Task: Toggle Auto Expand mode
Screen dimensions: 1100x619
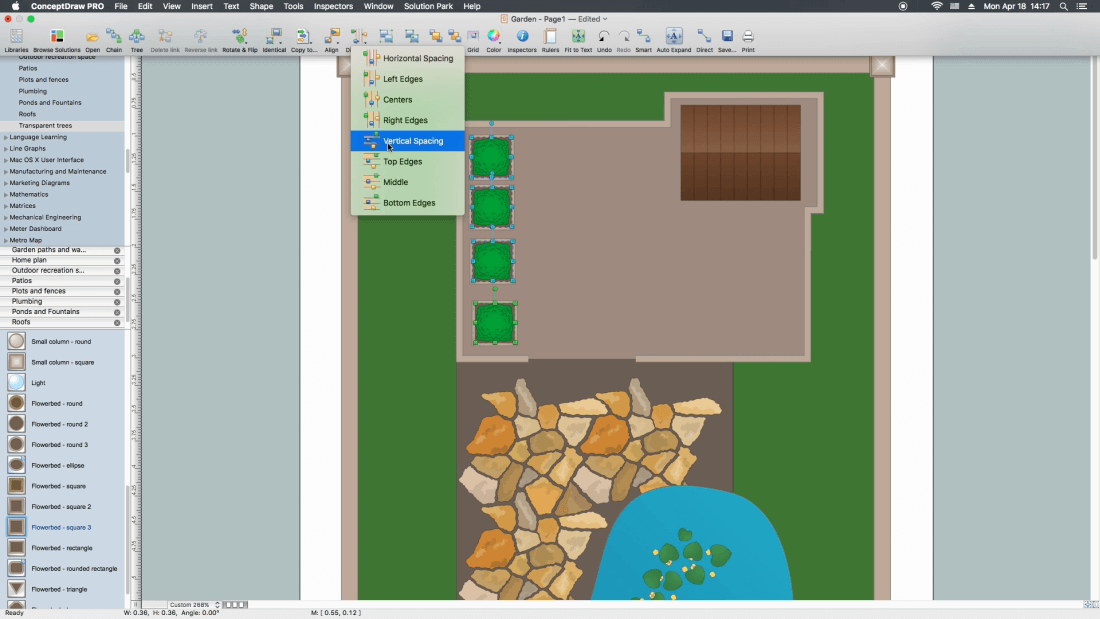Action: (674, 39)
